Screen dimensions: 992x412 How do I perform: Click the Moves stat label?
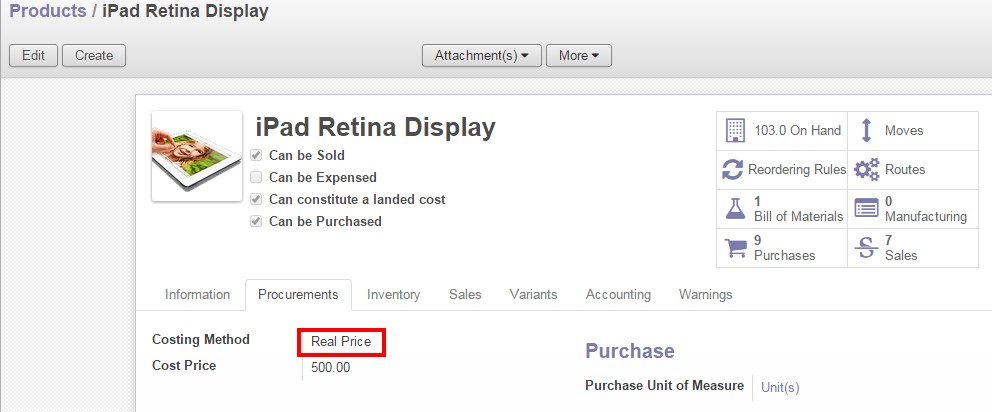pyautogui.click(x=904, y=130)
